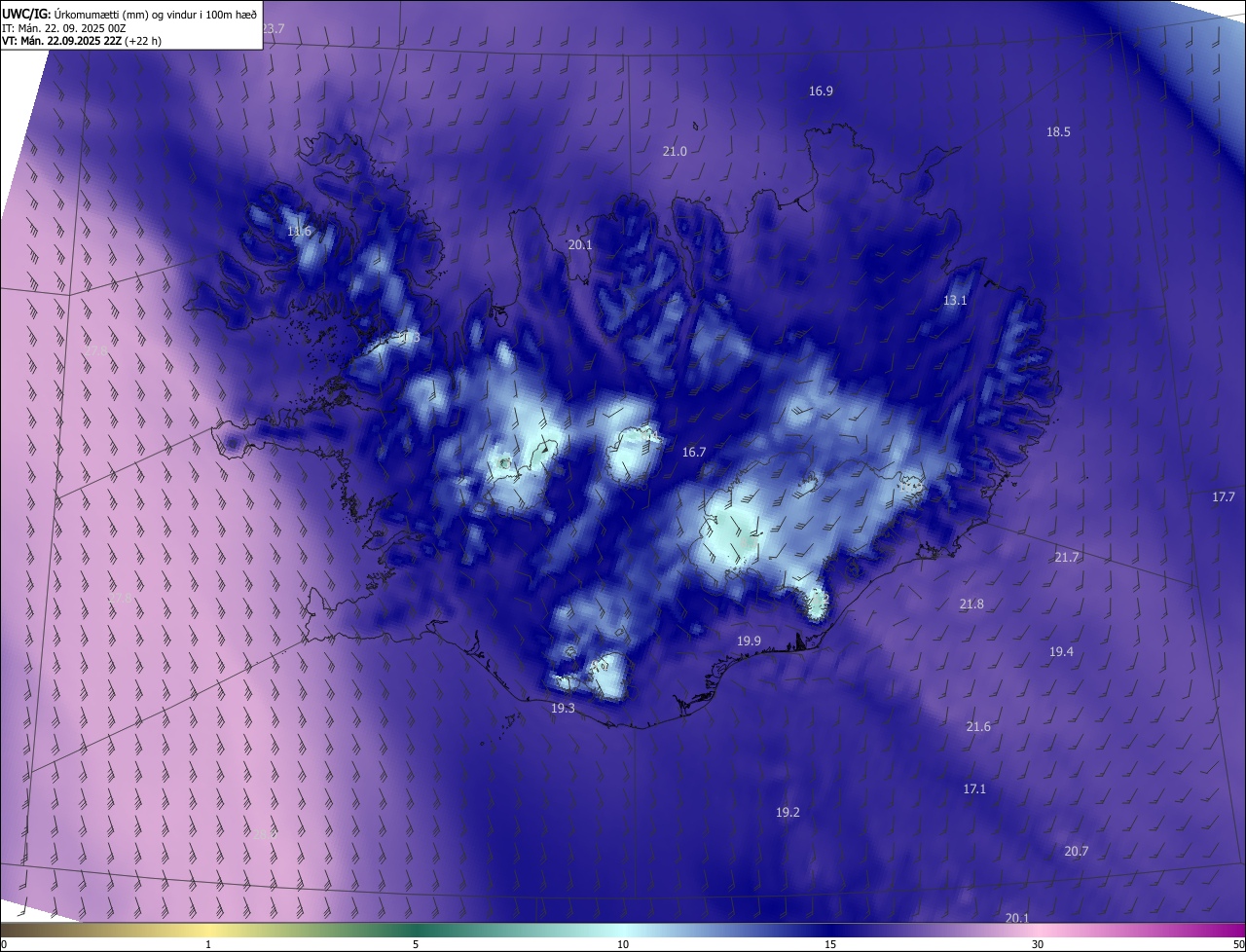This screenshot has width=1246, height=952.
Task: Select the 17.1 value label
Action: pos(974,788)
